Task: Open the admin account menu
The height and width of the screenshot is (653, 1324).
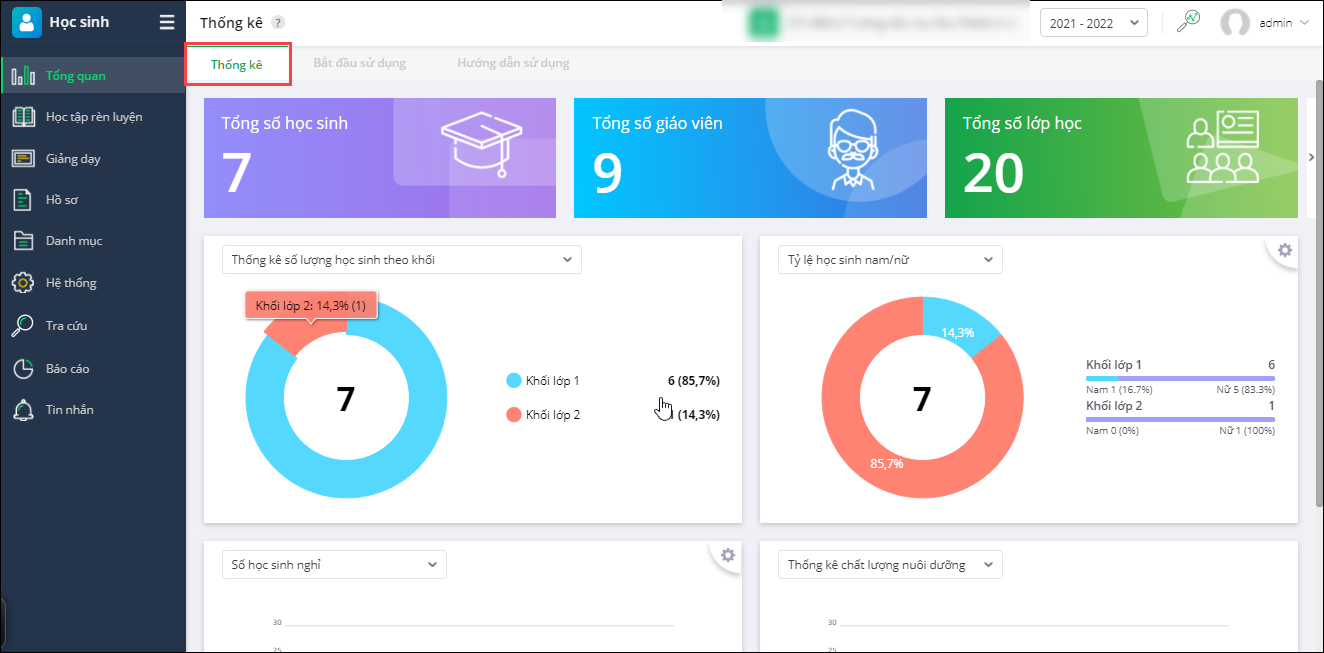Action: pos(1264,22)
